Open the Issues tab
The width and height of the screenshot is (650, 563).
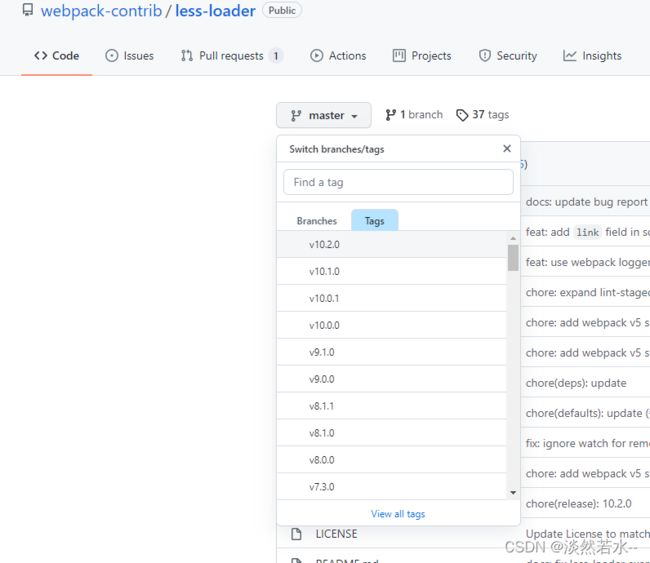coord(129,56)
